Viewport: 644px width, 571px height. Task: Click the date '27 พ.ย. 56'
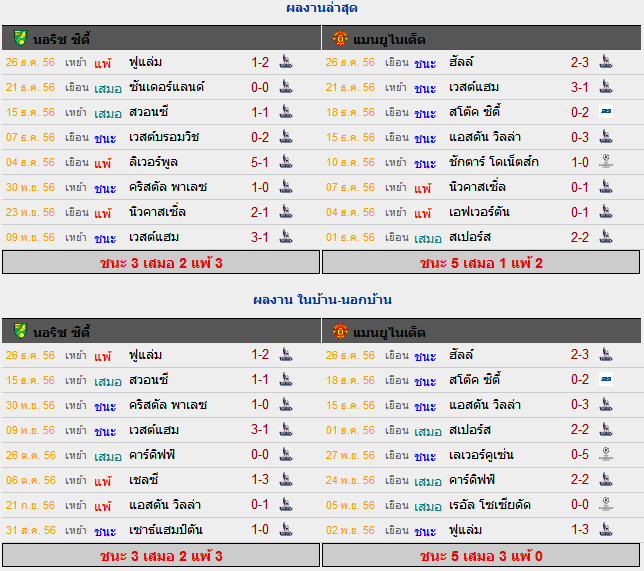(350, 455)
